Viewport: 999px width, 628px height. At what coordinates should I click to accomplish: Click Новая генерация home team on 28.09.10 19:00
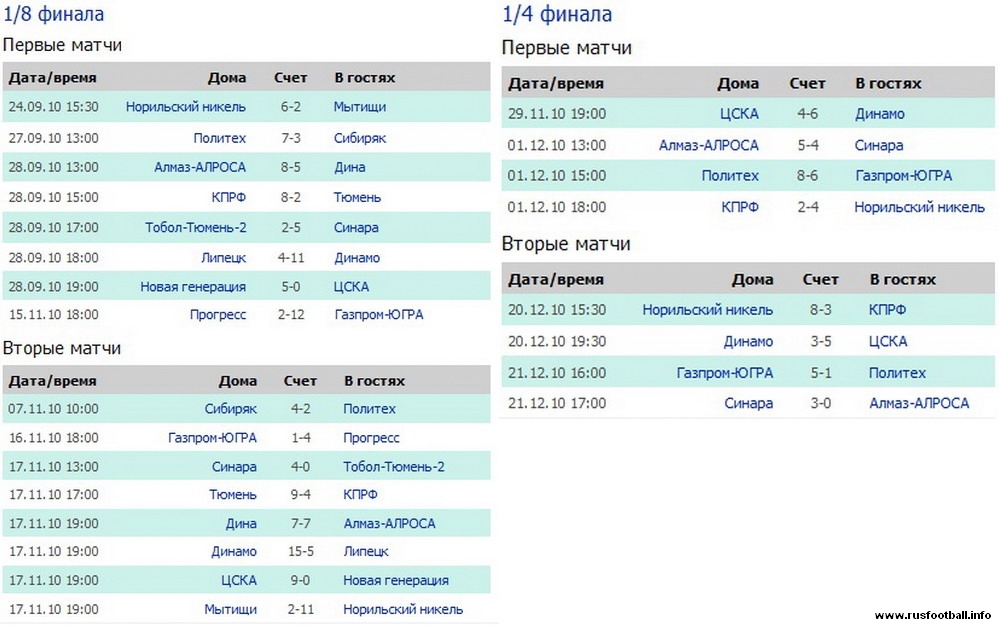coord(192,287)
